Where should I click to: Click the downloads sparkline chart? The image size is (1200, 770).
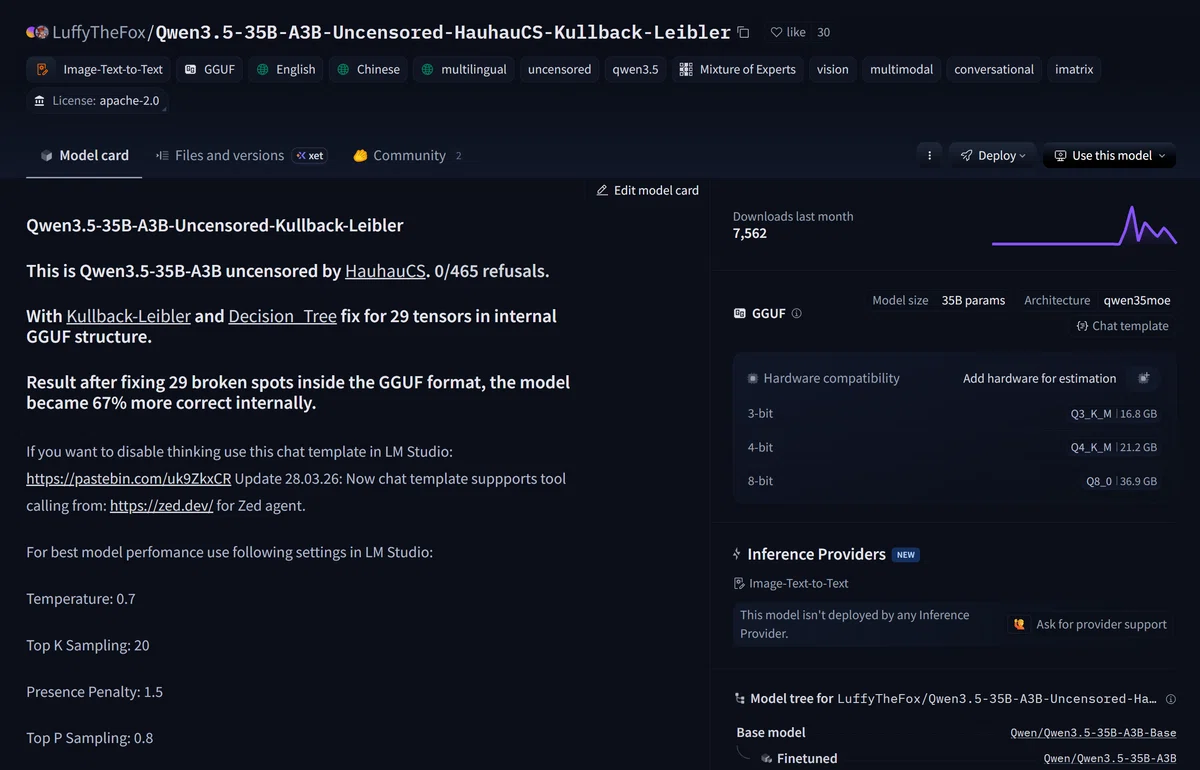point(1084,225)
